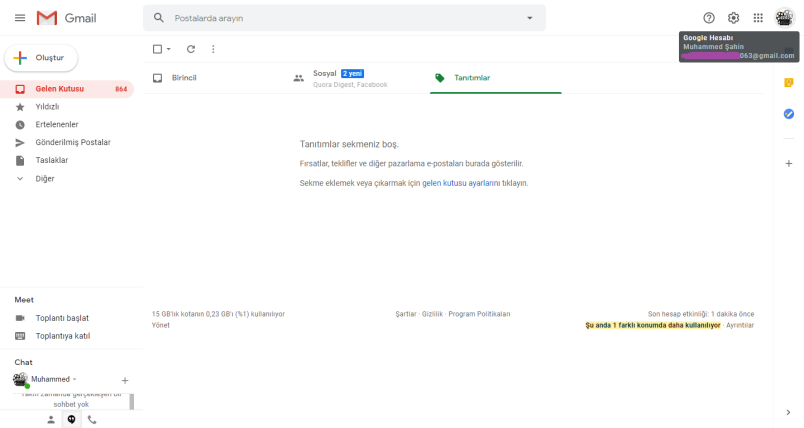Click the Gmail logo
This screenshot has height=428, width=804.
point(66,18)
